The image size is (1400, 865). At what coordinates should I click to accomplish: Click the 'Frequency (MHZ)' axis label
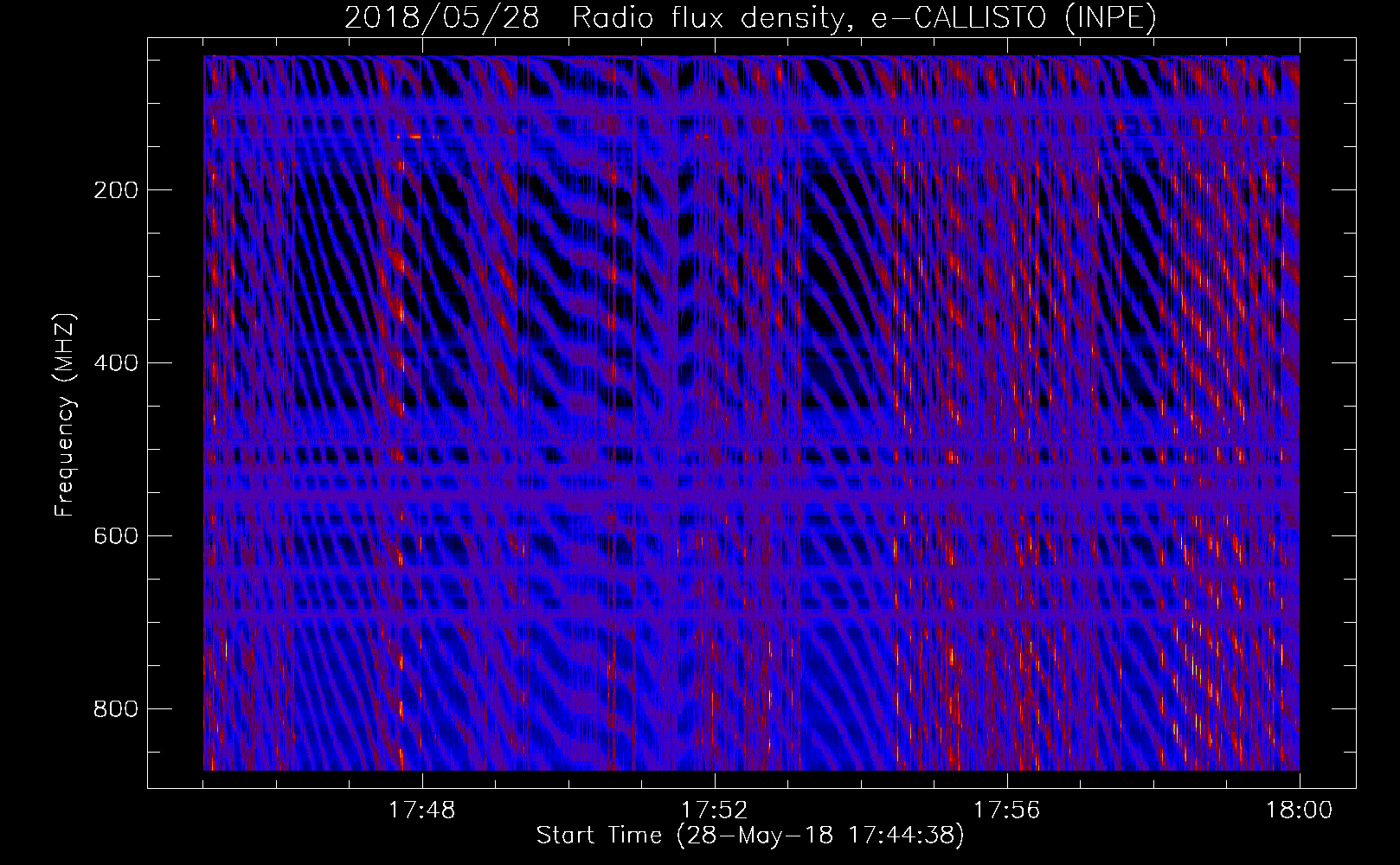65,414
